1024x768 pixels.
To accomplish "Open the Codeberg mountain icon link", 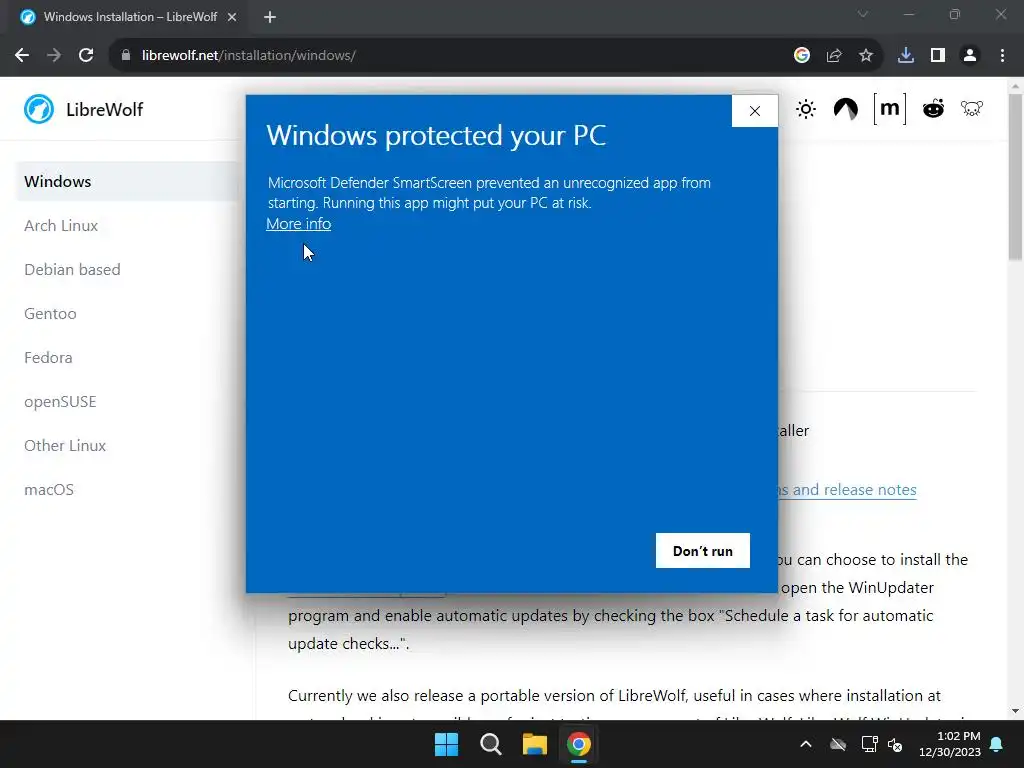I will click(x=846, y=108).
